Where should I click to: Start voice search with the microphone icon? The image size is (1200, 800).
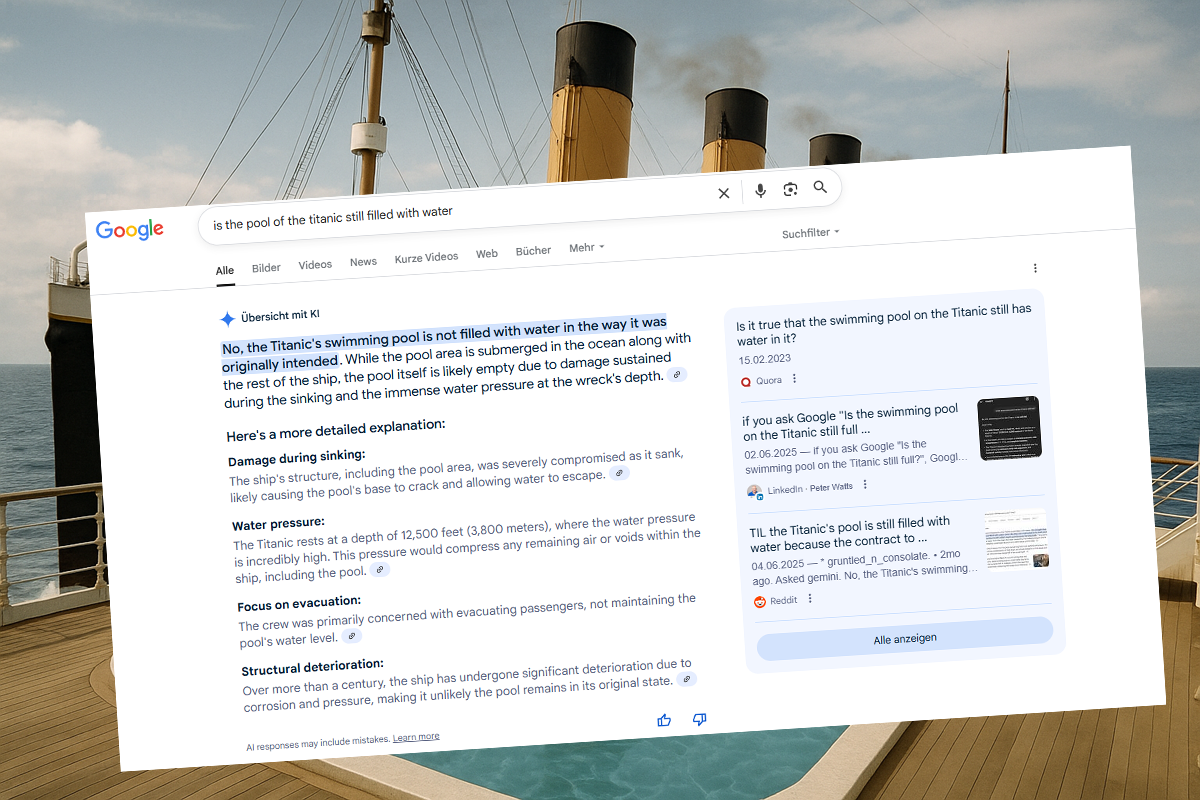coord(761,191)
